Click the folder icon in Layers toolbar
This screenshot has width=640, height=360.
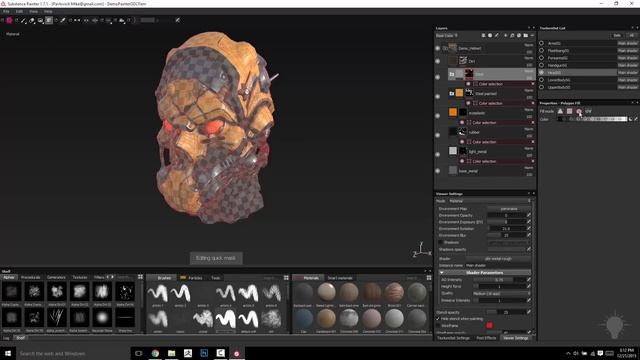525,36
